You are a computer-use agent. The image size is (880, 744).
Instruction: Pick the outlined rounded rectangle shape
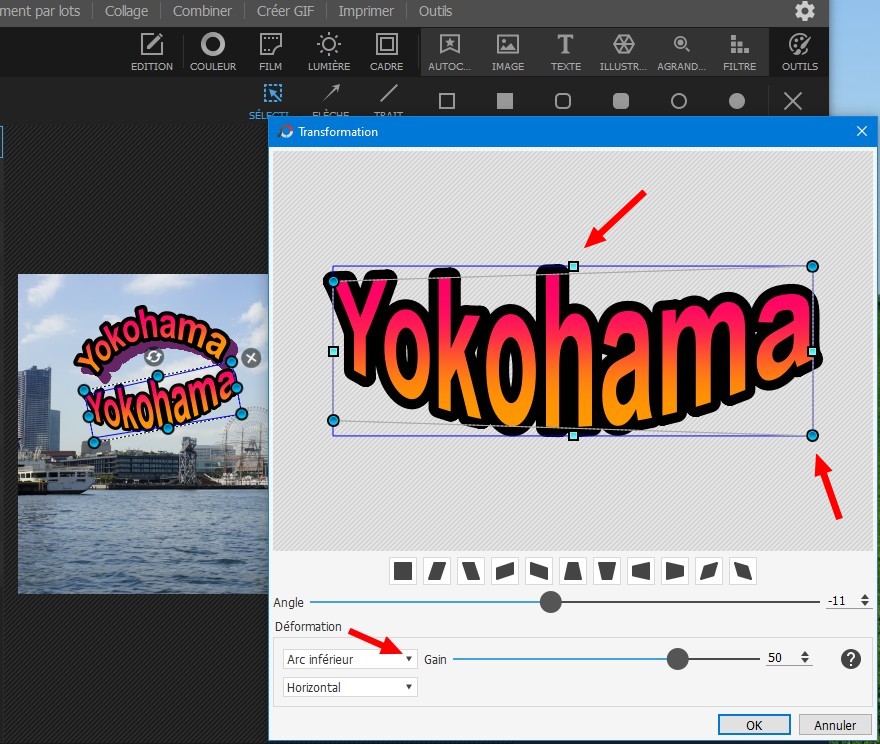click(x=563, y=101)
